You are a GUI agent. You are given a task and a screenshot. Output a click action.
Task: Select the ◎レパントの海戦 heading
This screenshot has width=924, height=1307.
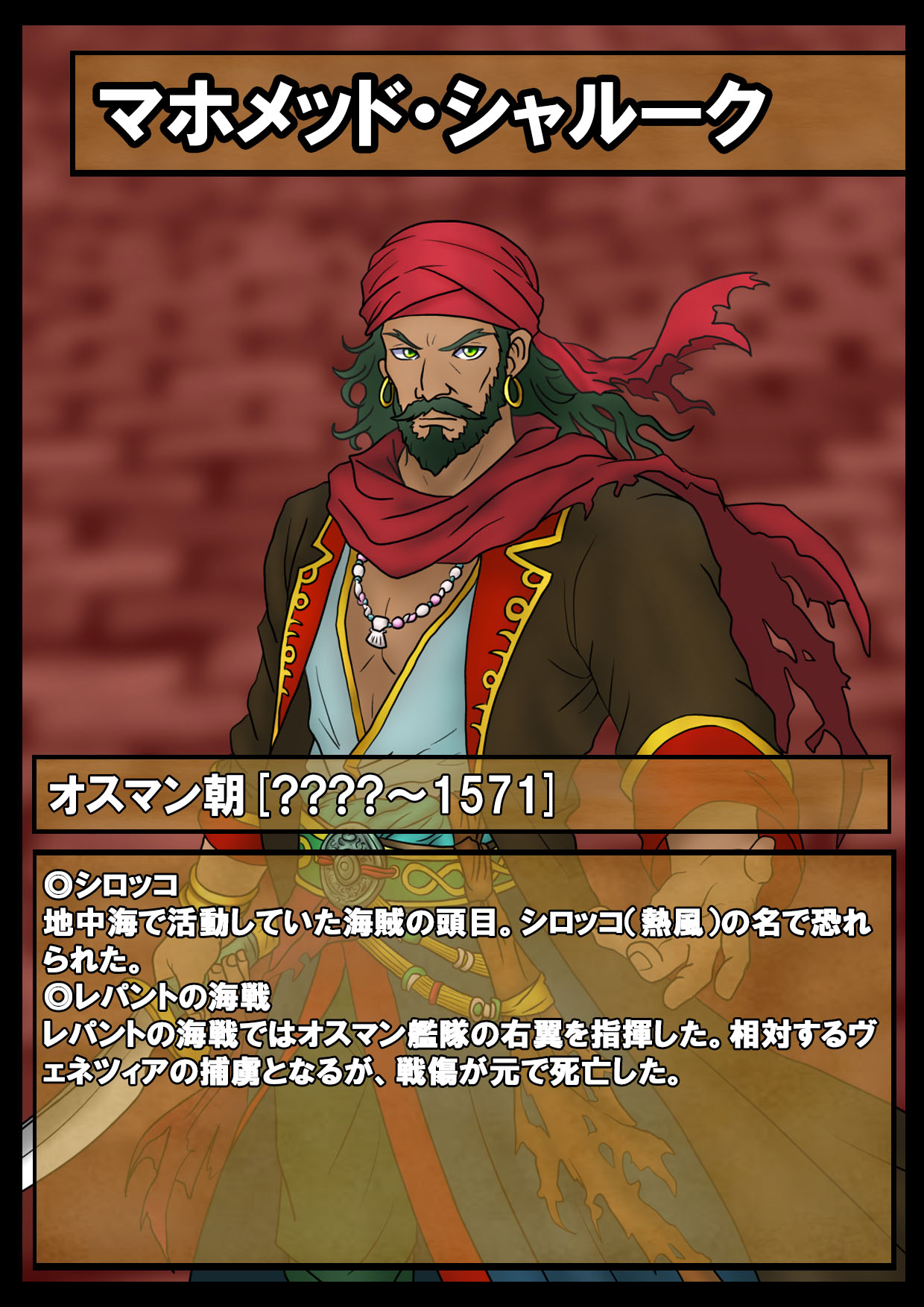tap(157, 996)
